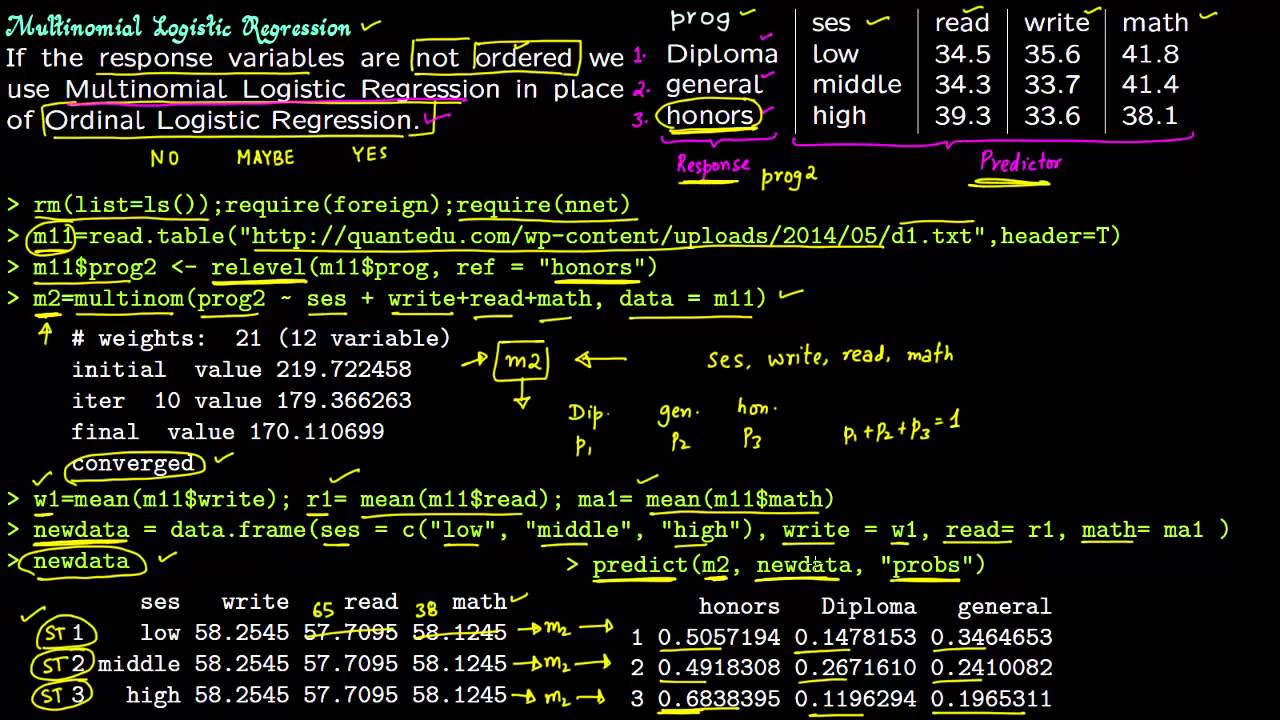This screenshot has height=720, width=1280.
Task: Click probability 0.2671610 in row 2
Action: click(855, 667)
